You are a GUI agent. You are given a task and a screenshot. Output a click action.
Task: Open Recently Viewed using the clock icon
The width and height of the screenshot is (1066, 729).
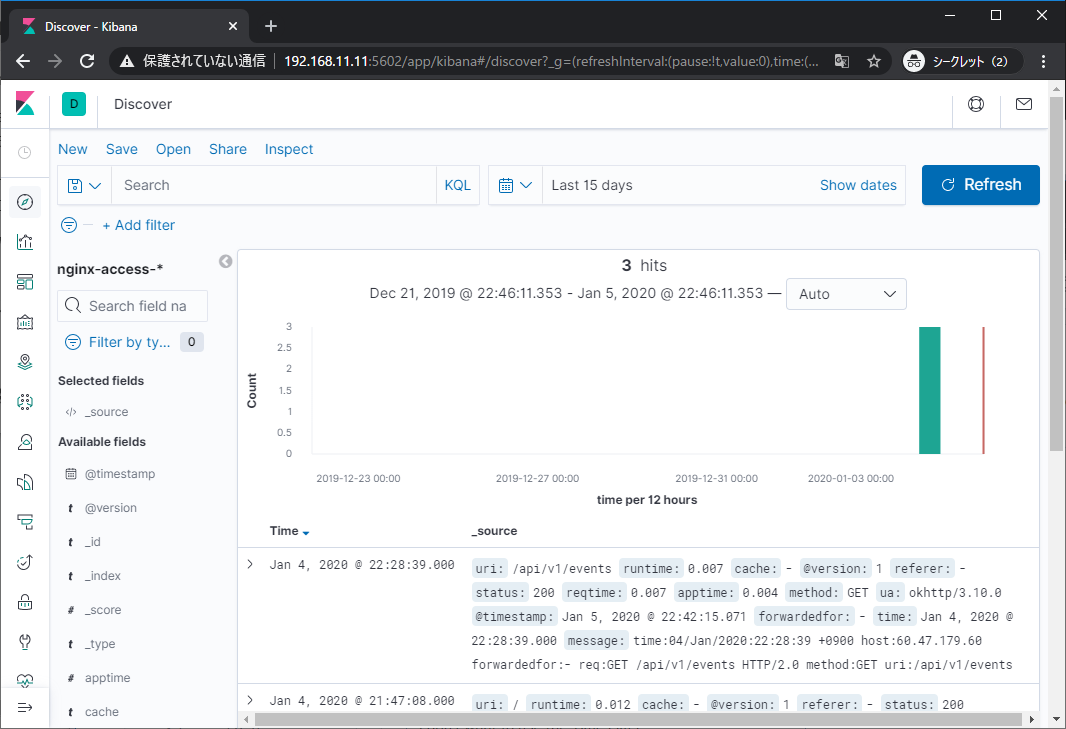tap(25, 152)
